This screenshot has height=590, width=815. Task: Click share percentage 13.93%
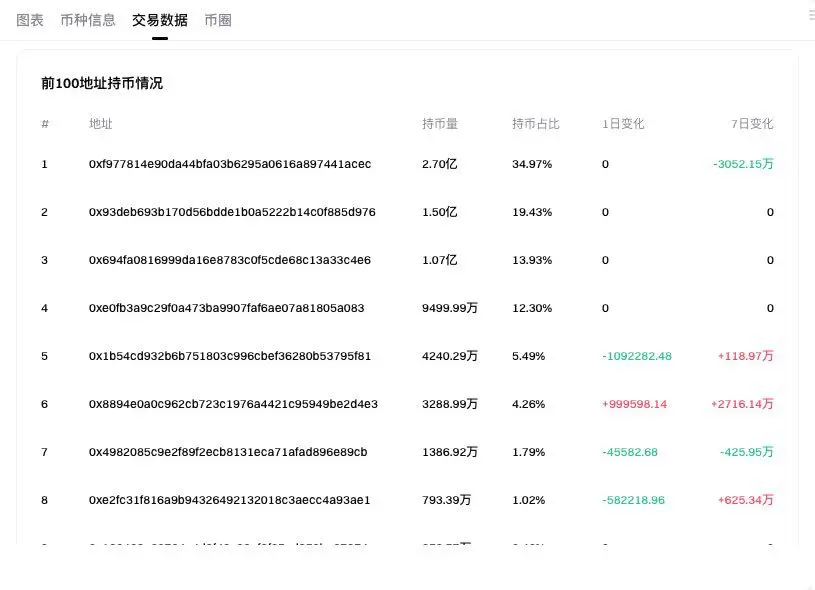(x=532, y=260)
